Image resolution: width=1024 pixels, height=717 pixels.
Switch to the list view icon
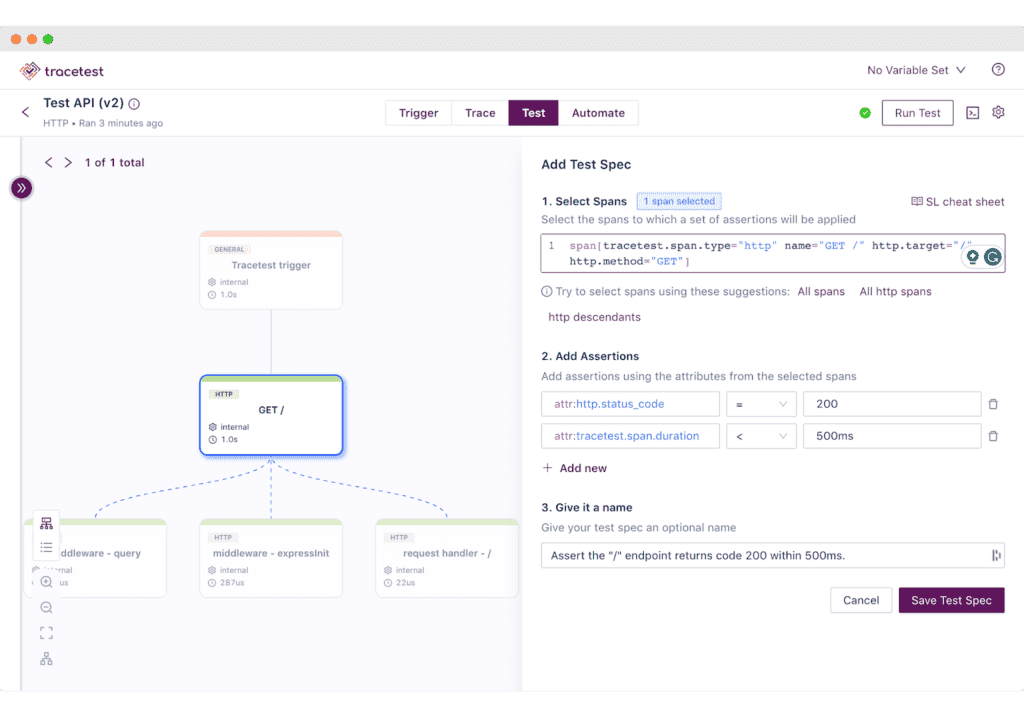[46, 547]
